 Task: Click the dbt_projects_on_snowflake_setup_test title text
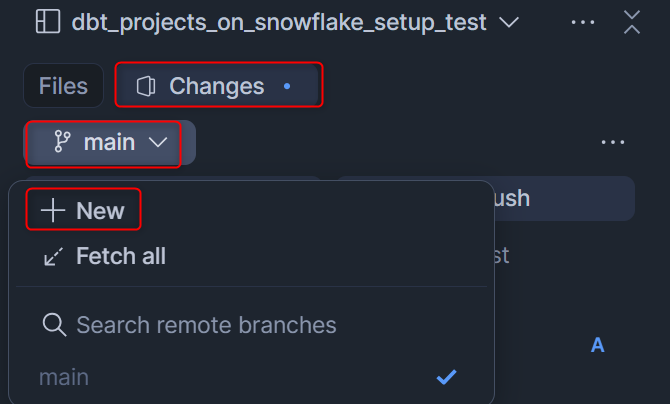click(x=279, y=22)
